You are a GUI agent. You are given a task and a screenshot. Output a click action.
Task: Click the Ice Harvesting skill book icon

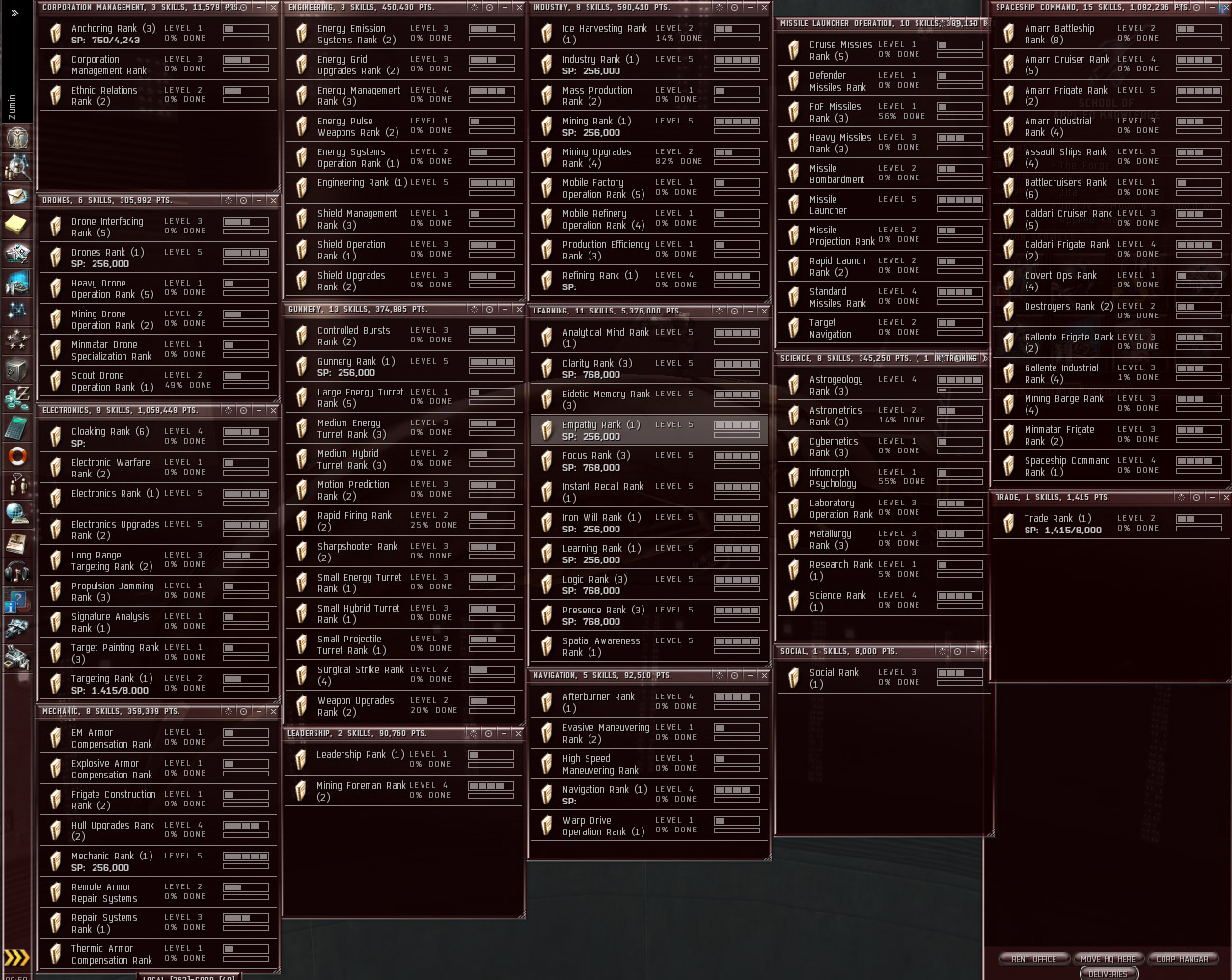[x=546, y=34]
